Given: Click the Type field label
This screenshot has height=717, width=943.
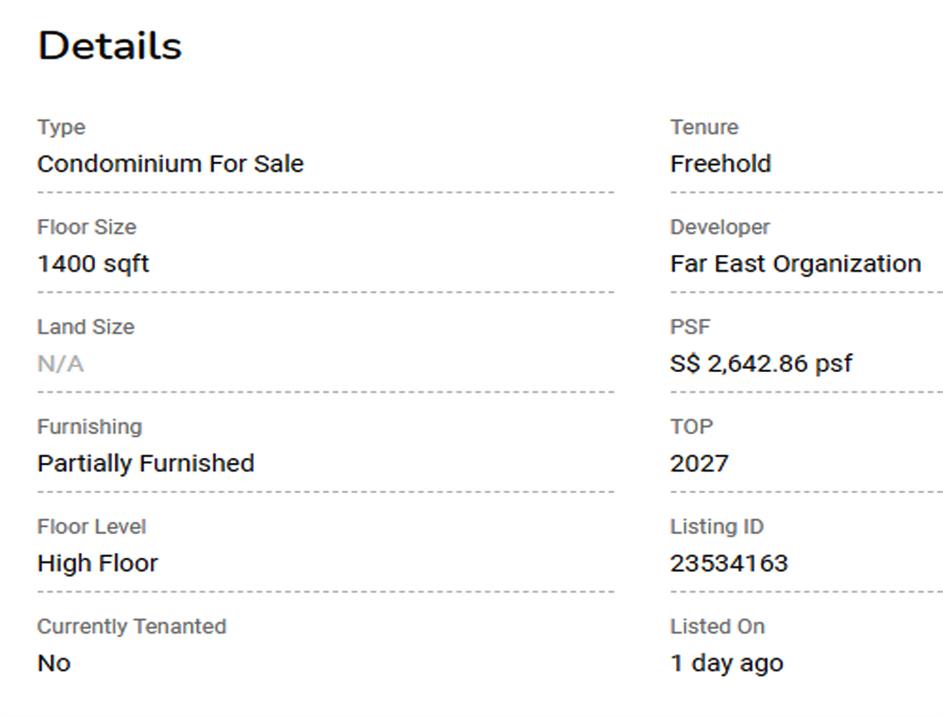Looking at the screenshot, I should (61, 127).
